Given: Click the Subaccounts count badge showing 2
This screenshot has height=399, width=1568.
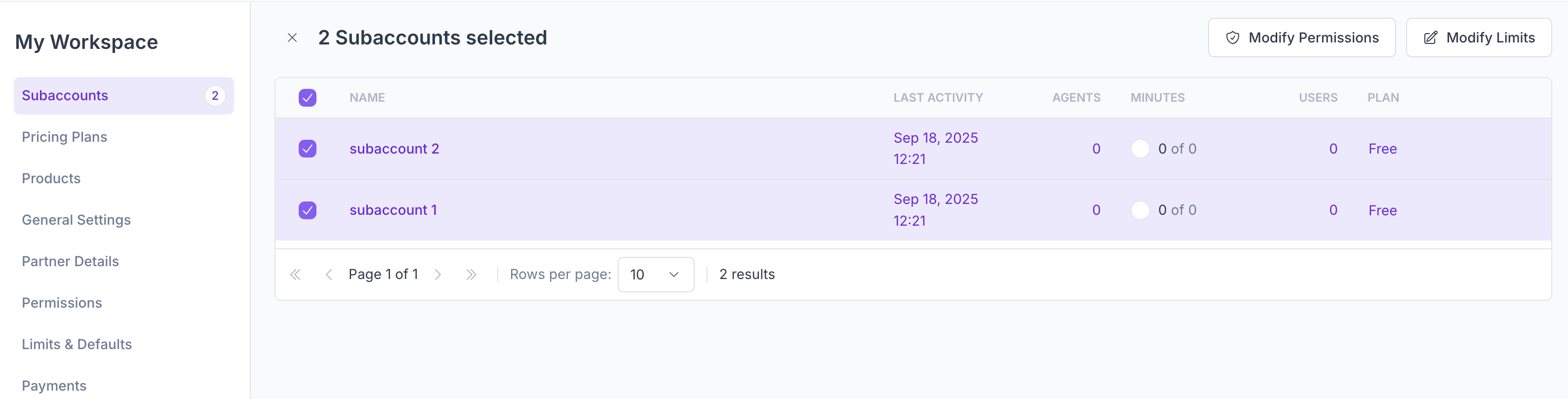Looking at the screenshot, I should click(x=215, y=95).
